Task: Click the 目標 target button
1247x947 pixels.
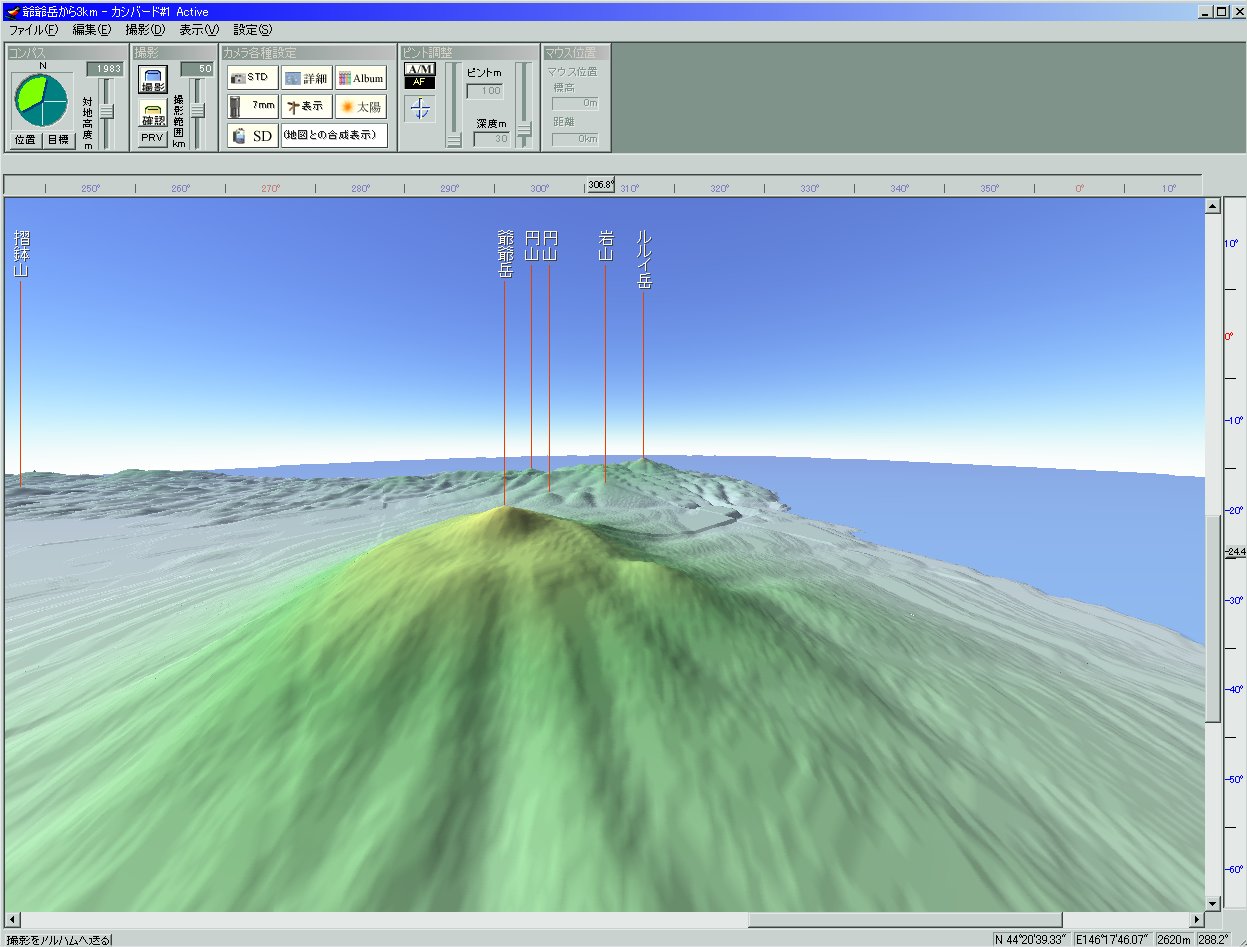Action: [59, 140]
